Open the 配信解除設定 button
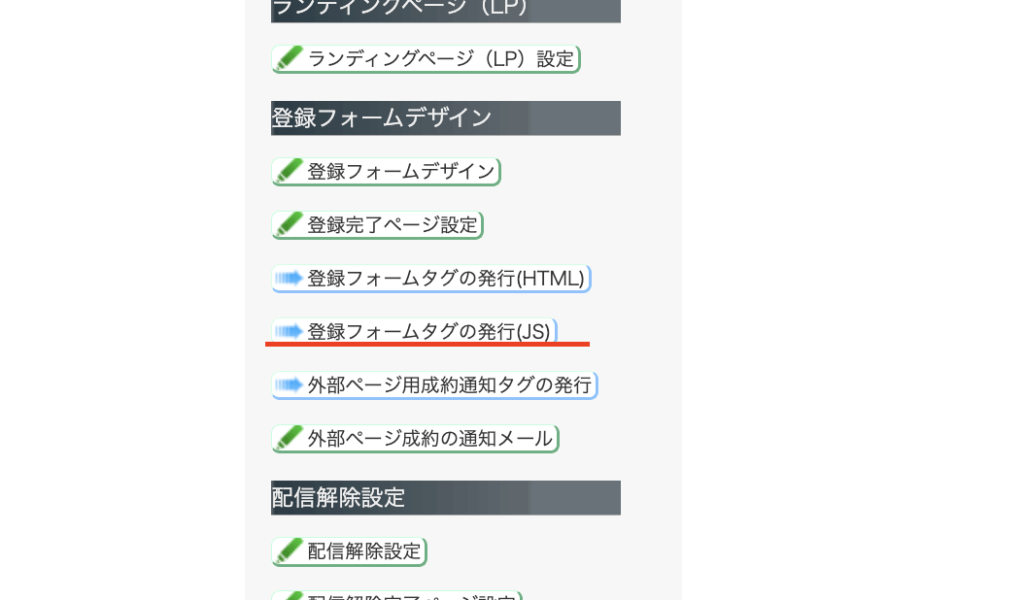Image resolution: width=1024 pixels, height=600 pixels. (349, 552)
